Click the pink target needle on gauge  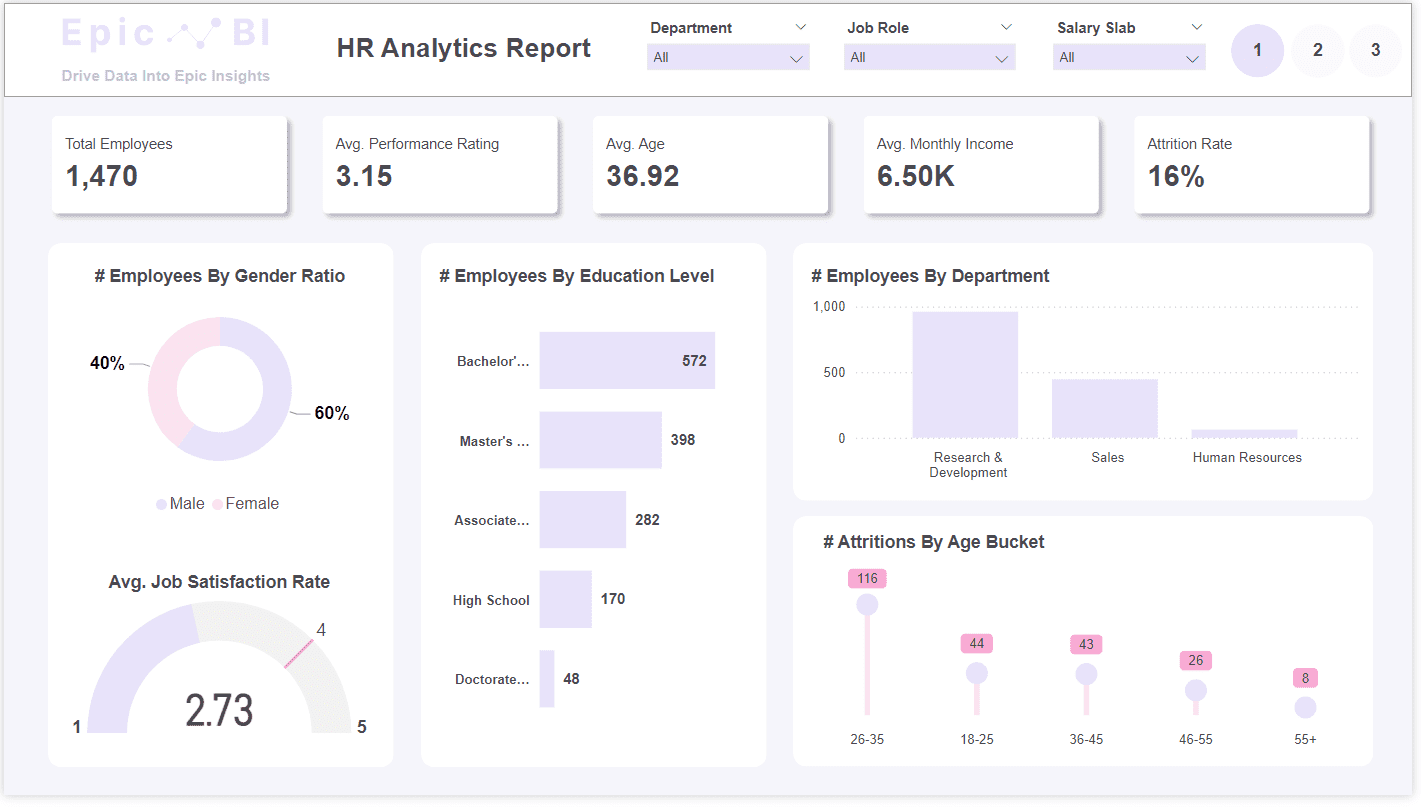click(299, 654)
